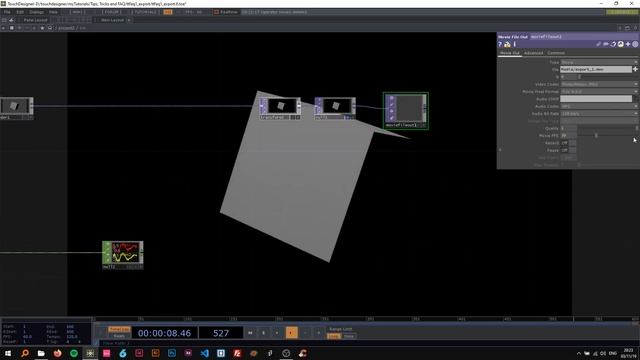Click the Movie FPS value field
This screenshot has width=640, height=360.
[568, 136]
